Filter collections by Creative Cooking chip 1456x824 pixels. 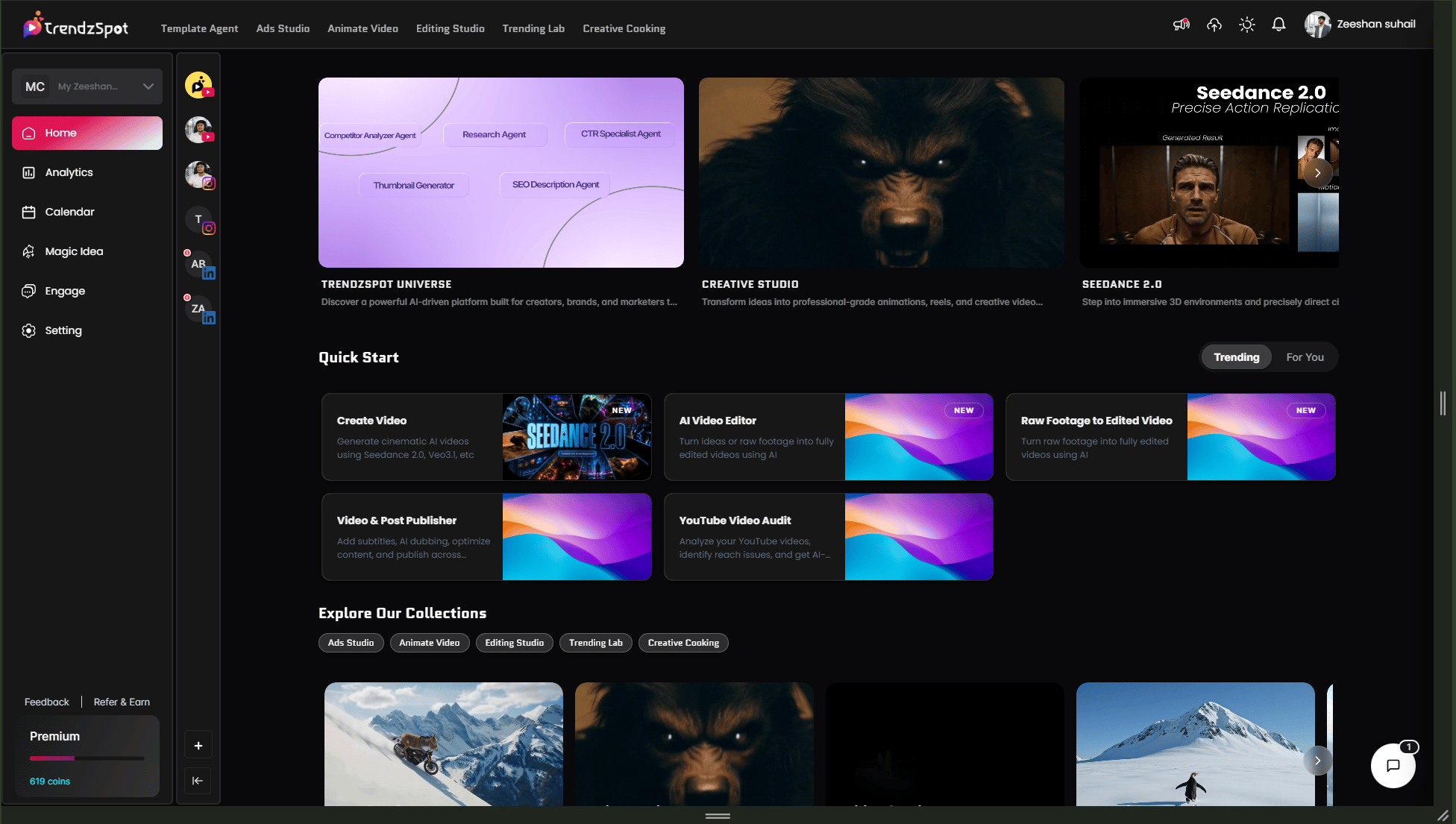pos(683,643)
